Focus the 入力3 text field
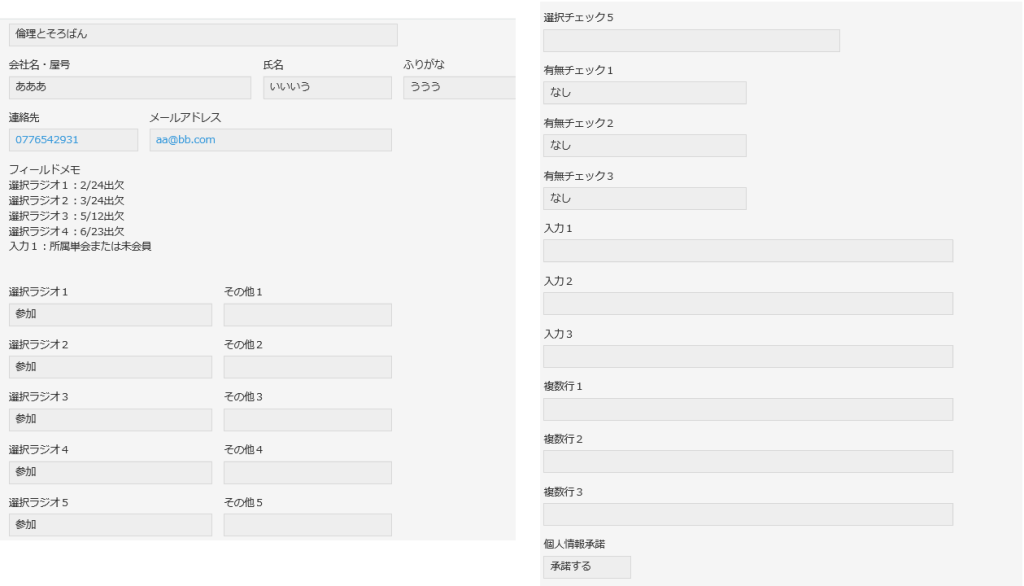 [747, 356]
